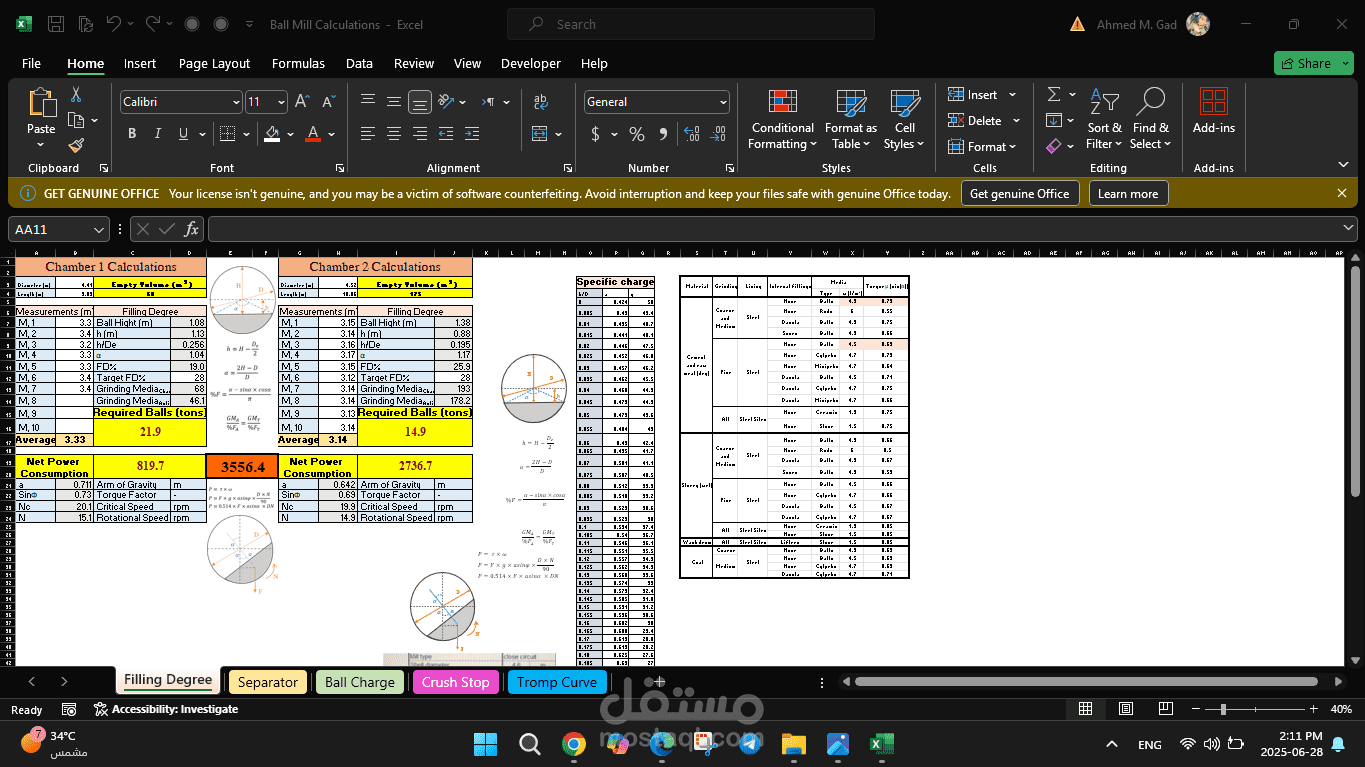The height and width of the screenshot is (767, 1365).
Task: Click Accessibility: Investigate in status bar
Action: point(166,709)
